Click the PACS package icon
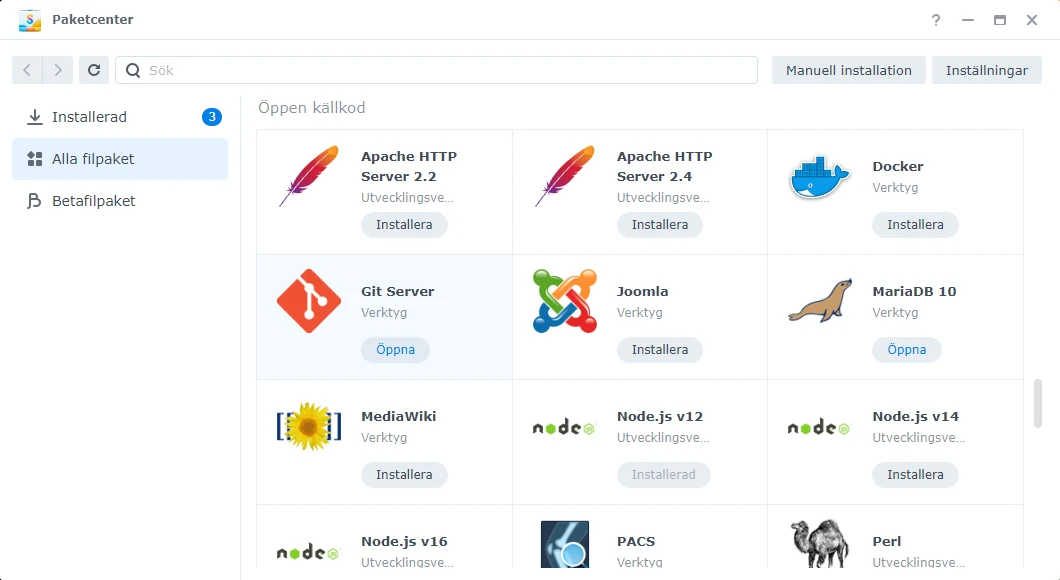This screenshot has width=1060, height=580. click(x=563, y=545)
